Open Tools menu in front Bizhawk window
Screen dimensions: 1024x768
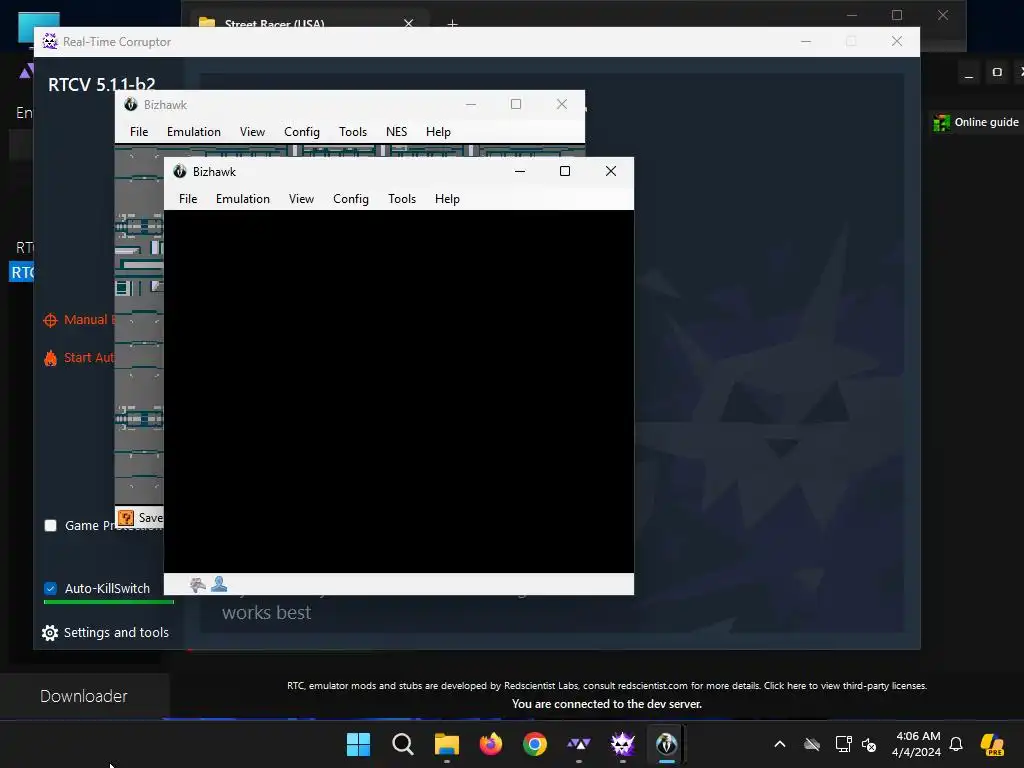(402, 199)
